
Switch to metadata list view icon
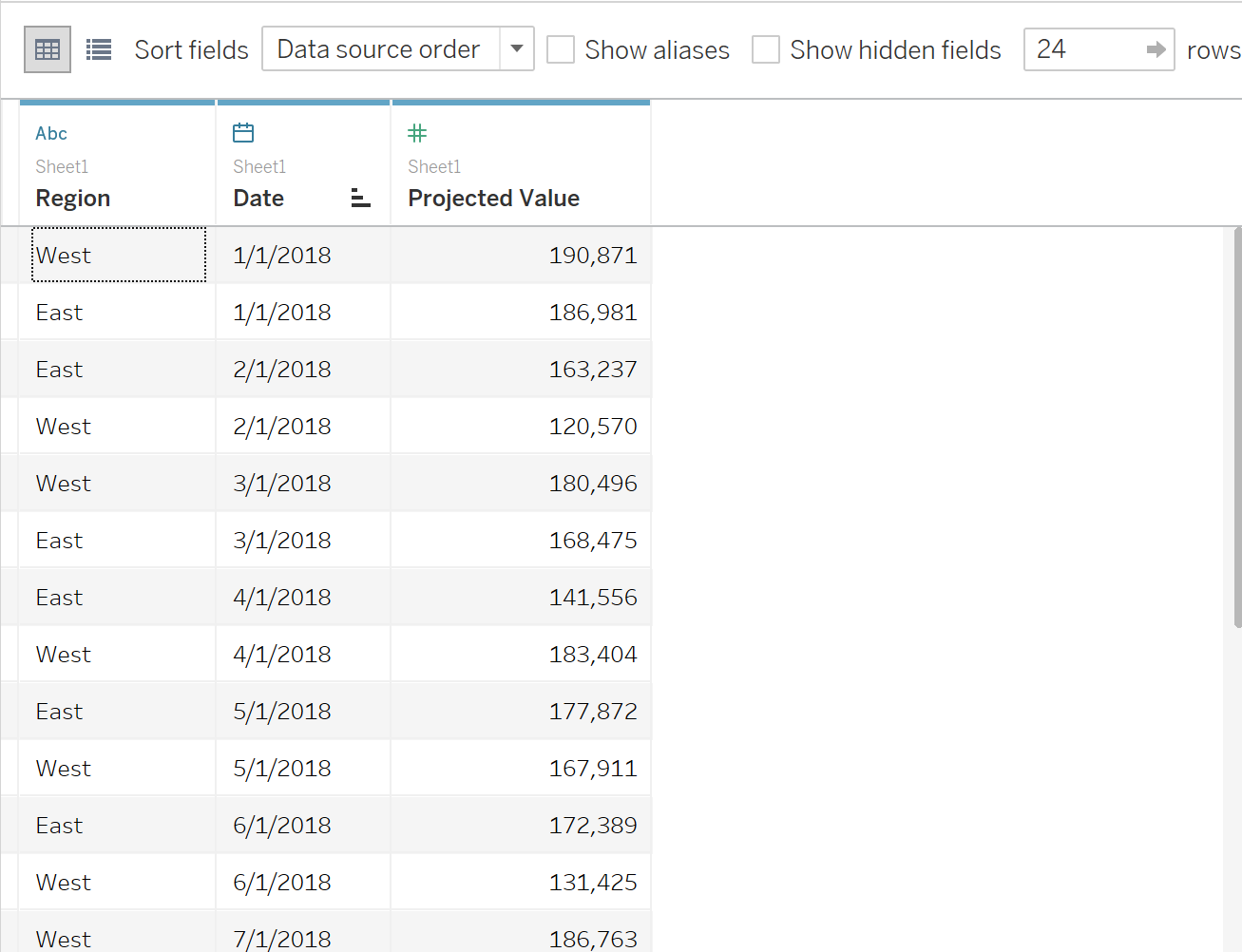click(x=99, y=49)
